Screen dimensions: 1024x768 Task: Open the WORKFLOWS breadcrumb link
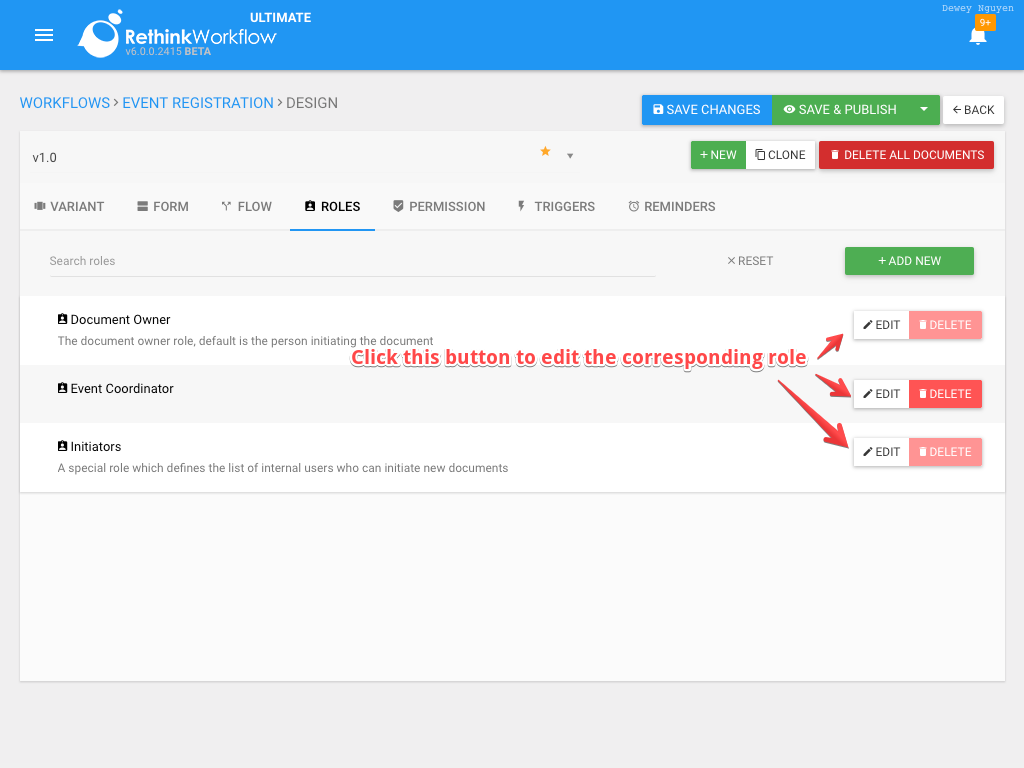coord(64,102)
